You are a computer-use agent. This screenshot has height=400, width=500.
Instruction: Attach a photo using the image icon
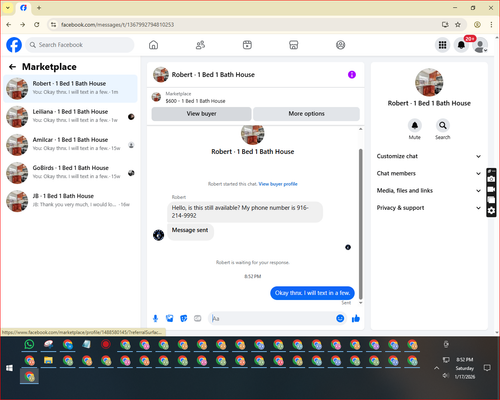tap(170, 319)
